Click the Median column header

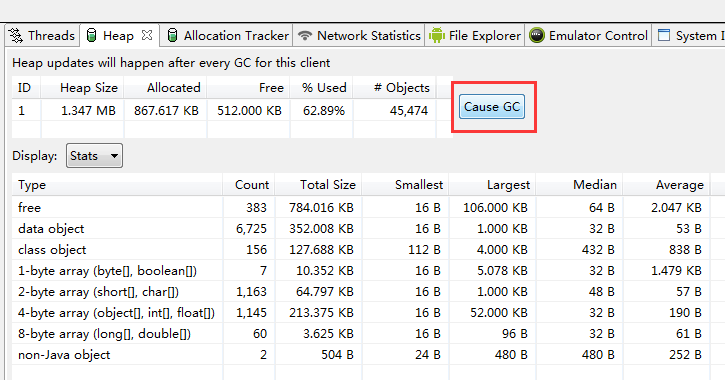point(580,185)
